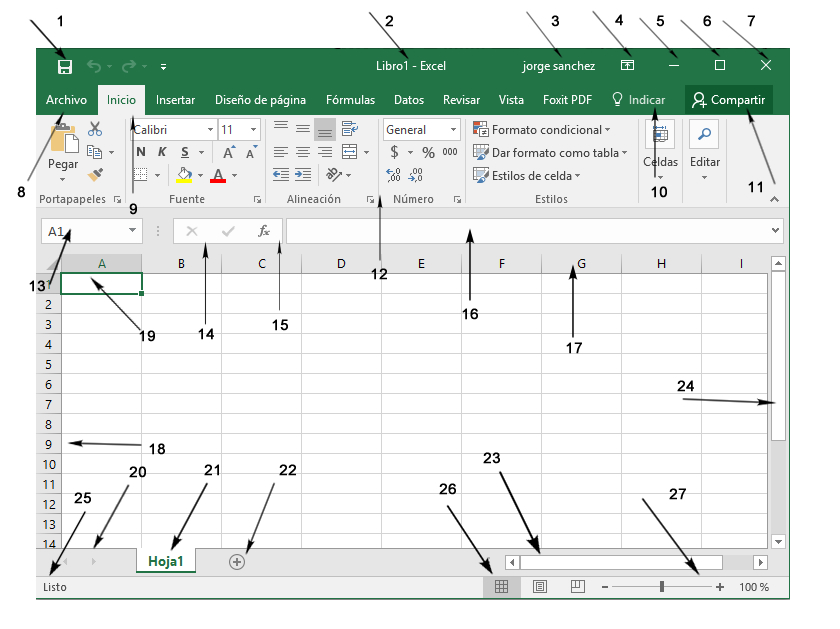Open Formato condicional in Estilos group
Image resolution: width=840 pixels, height=629 pixels.
pyautogui.click(x=544, y=129)
